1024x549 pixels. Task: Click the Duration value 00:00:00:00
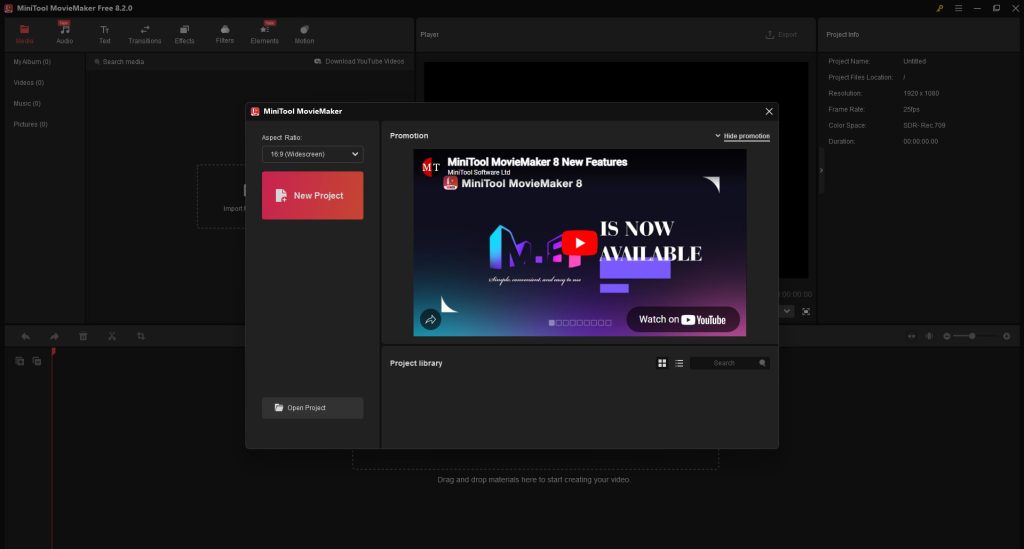pos(920,141)
